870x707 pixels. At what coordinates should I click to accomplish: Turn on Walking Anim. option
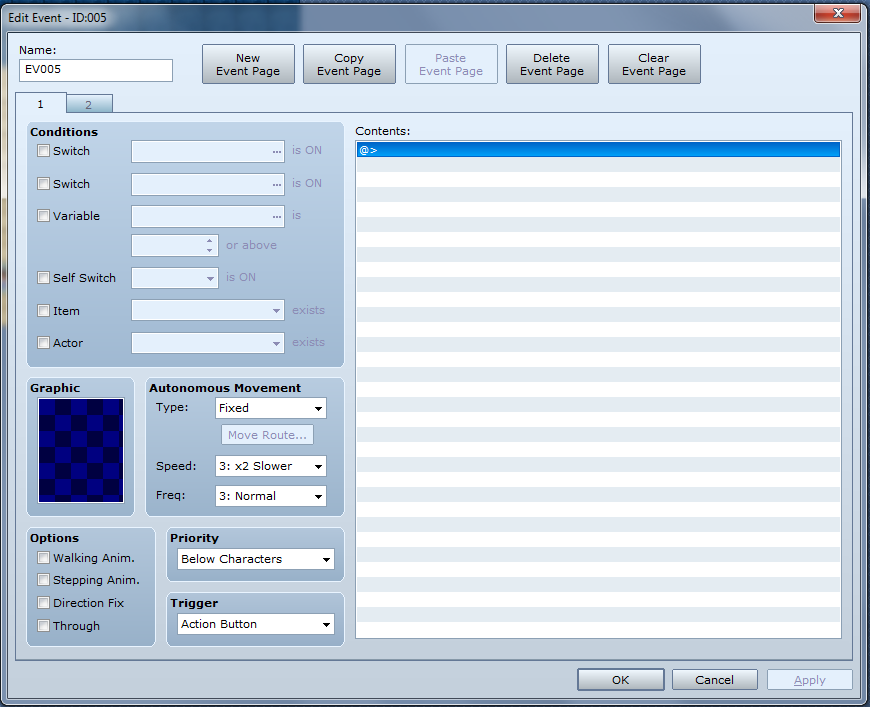pos(43,558)
